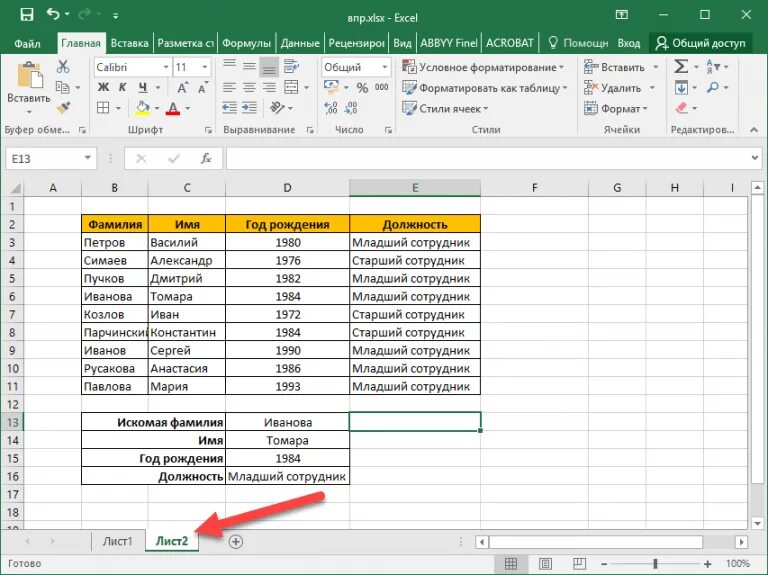Viewport: 768px width, 575px height.
Task: Toggle underline Ч formatting
Action: 143,88
